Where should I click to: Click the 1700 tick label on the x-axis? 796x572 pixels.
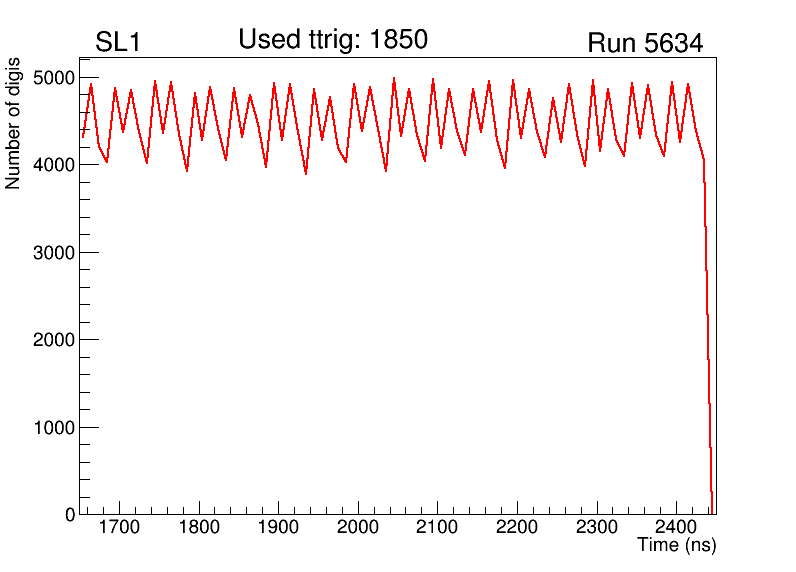119,527
